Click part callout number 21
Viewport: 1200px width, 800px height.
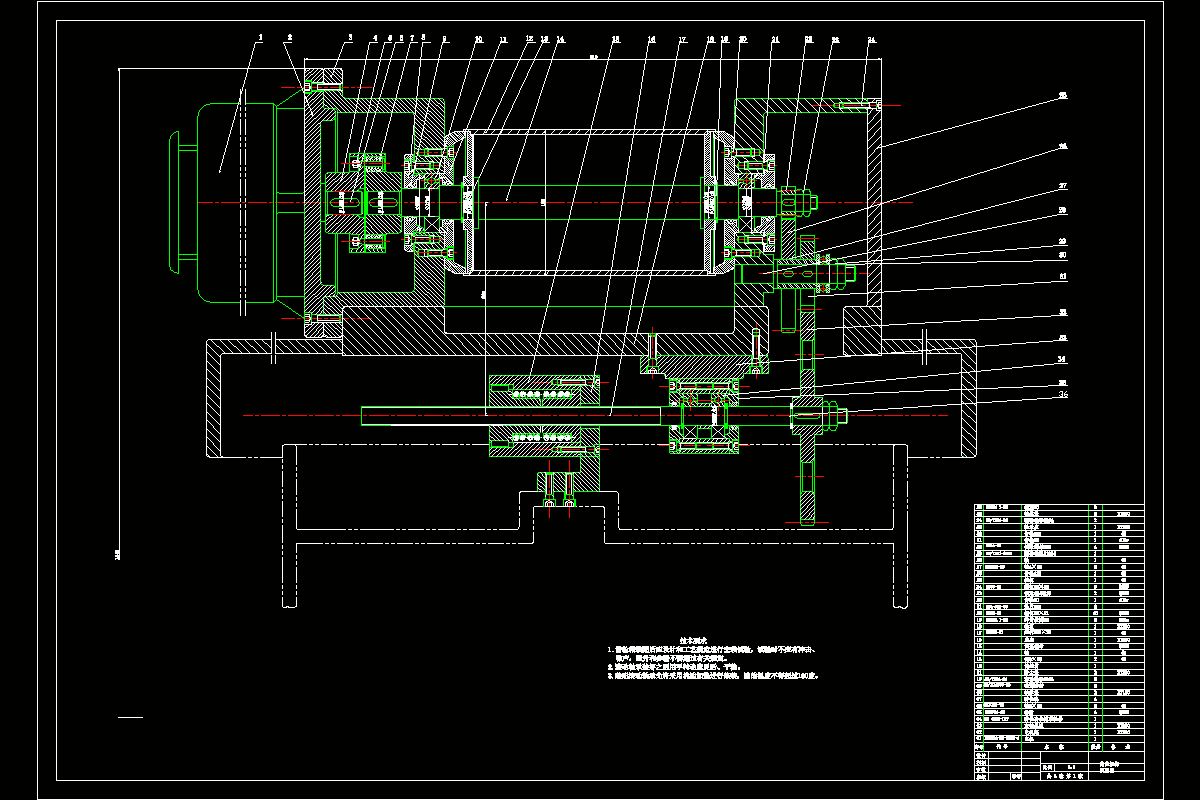[x=775, y=39]
